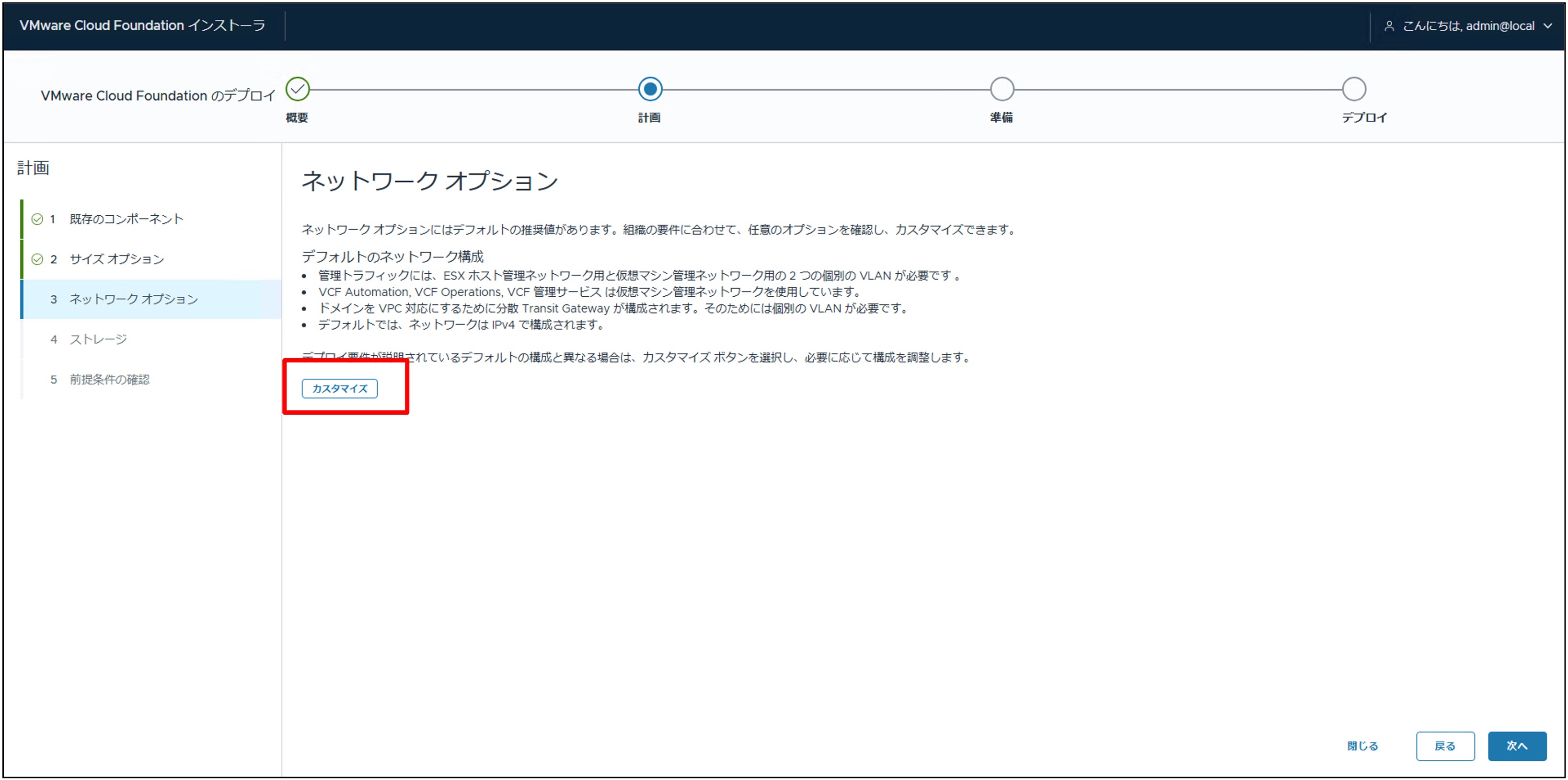Select step 3 ネットワーク オプション
Image resolution: width=1568 pixels, height=780 pixels.
(x=151, y=299)
